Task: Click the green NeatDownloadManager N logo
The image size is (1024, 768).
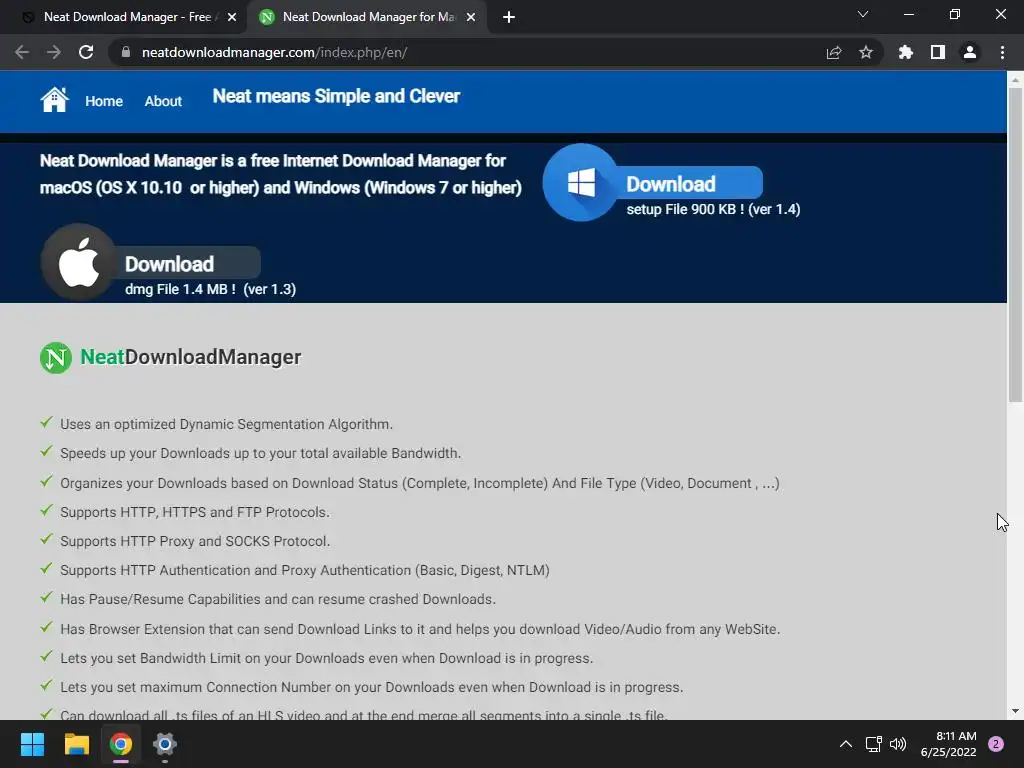Action: click(56, 358)
